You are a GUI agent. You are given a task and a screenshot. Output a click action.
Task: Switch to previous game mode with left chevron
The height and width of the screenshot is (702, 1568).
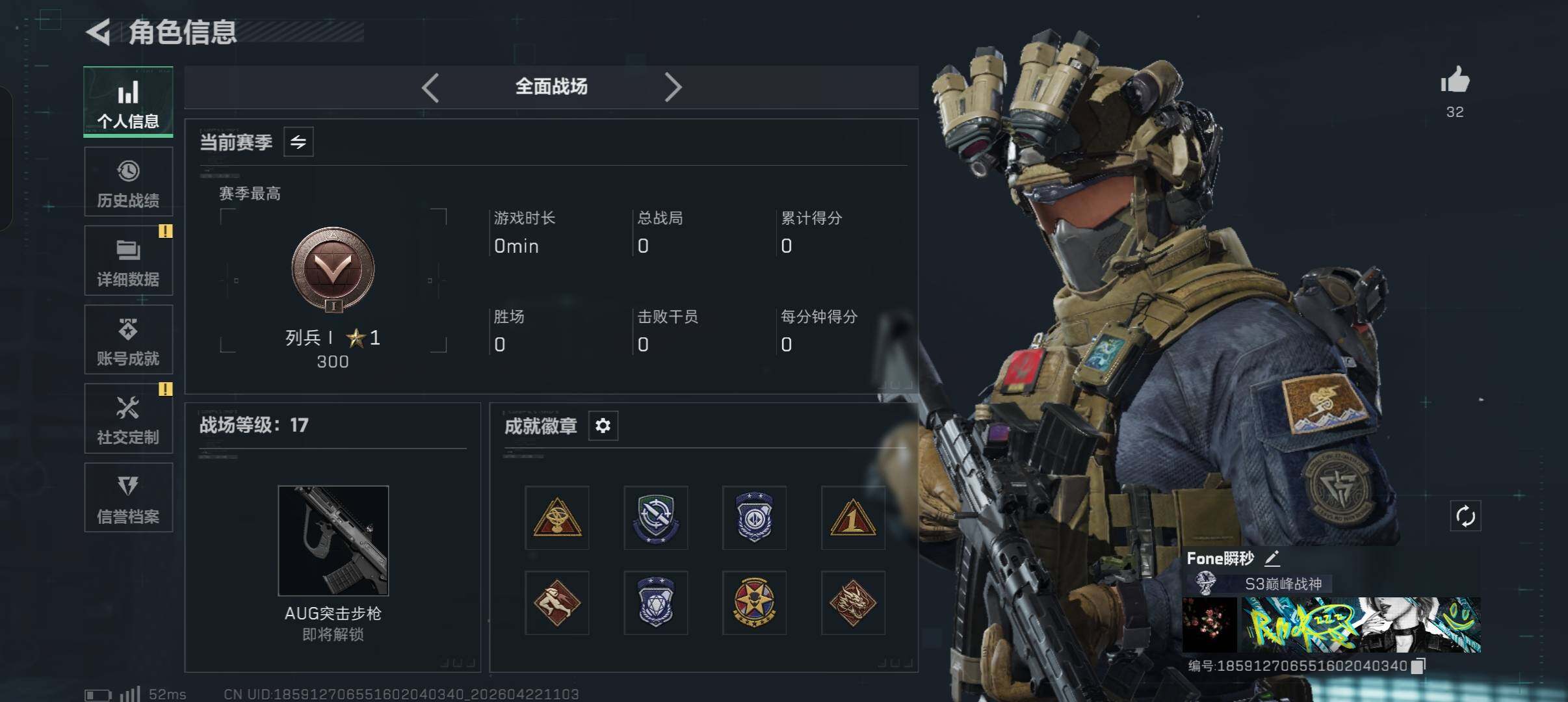(430, 87)
